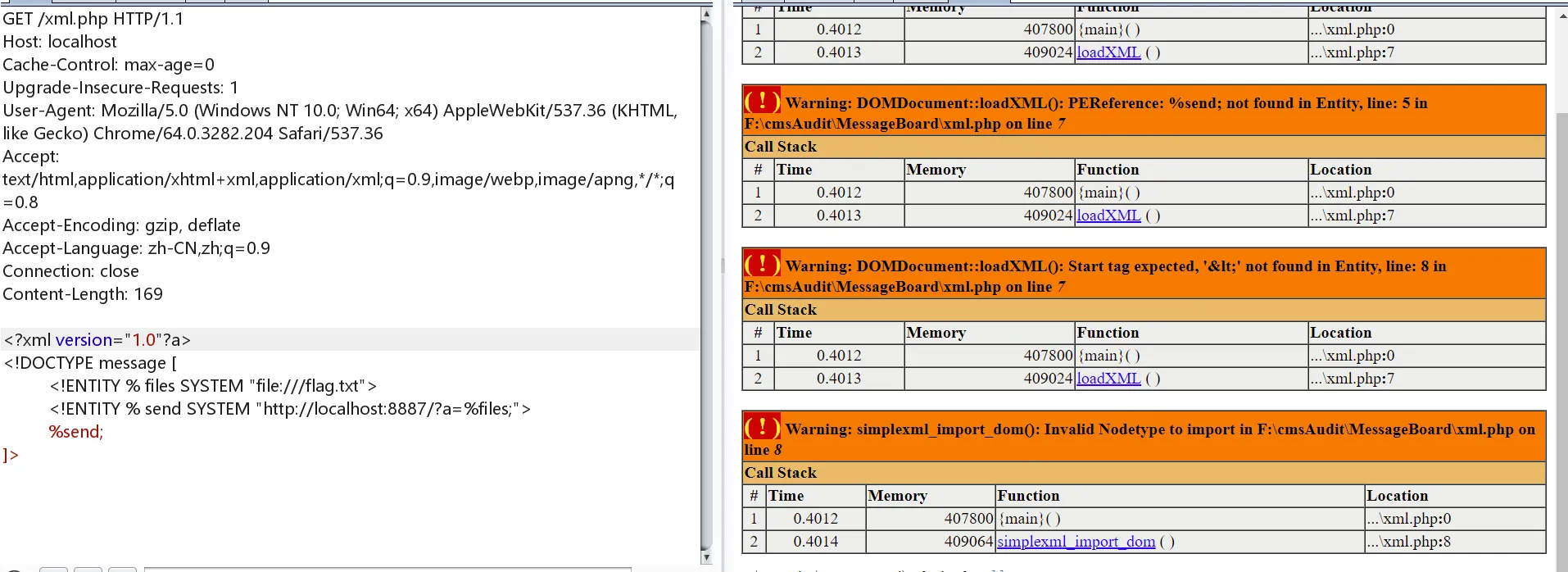The height and width of the screenshot is (572, 1568).
Task: Click ENTITY % files 'file:///flag.txt' line
Action: pos(213,386)
